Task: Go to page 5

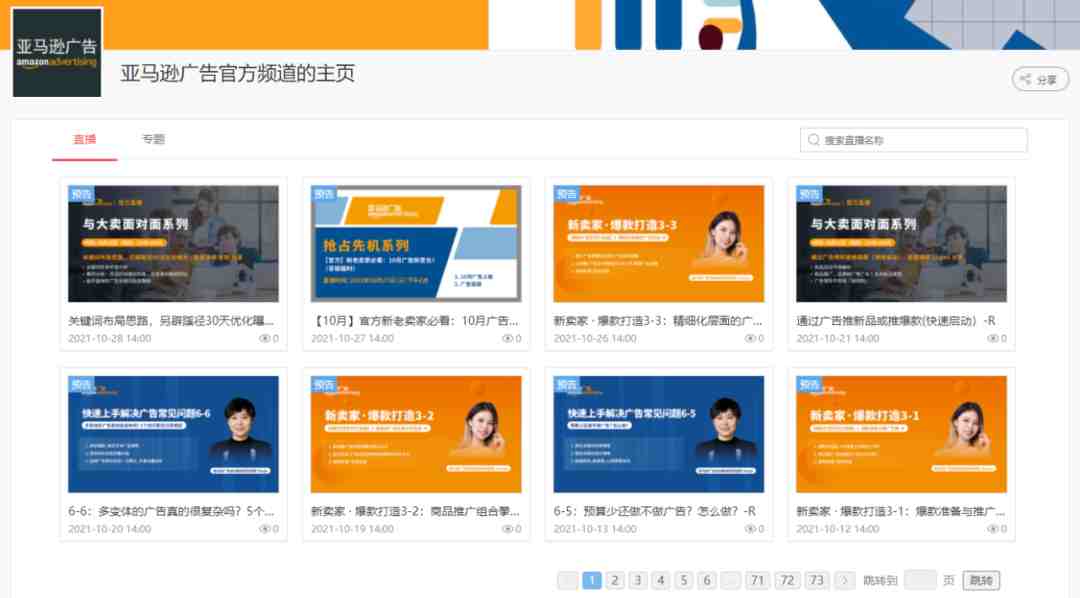Action: (x=684, y=580)
